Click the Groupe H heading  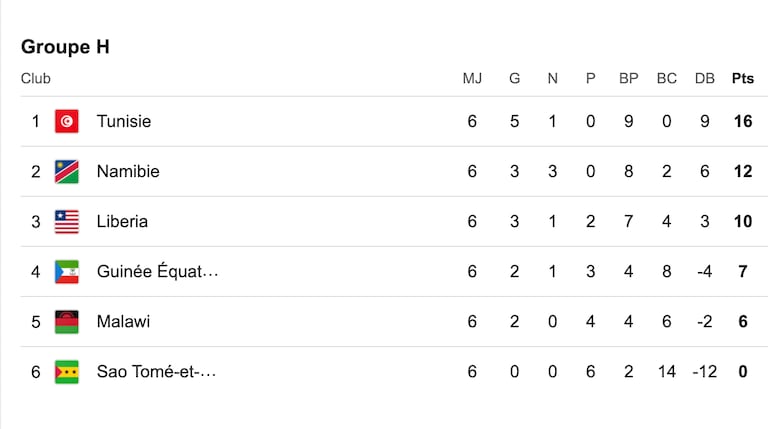tap(65, 47)
